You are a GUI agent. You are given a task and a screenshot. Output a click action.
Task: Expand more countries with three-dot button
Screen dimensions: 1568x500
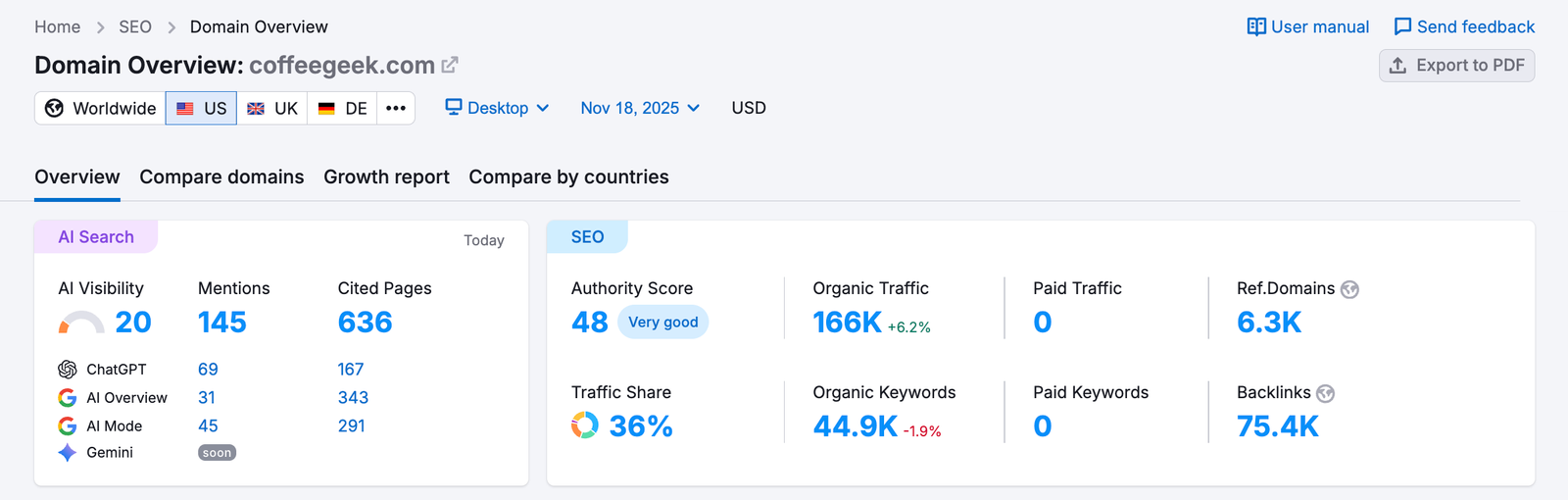tap(396, 108)
